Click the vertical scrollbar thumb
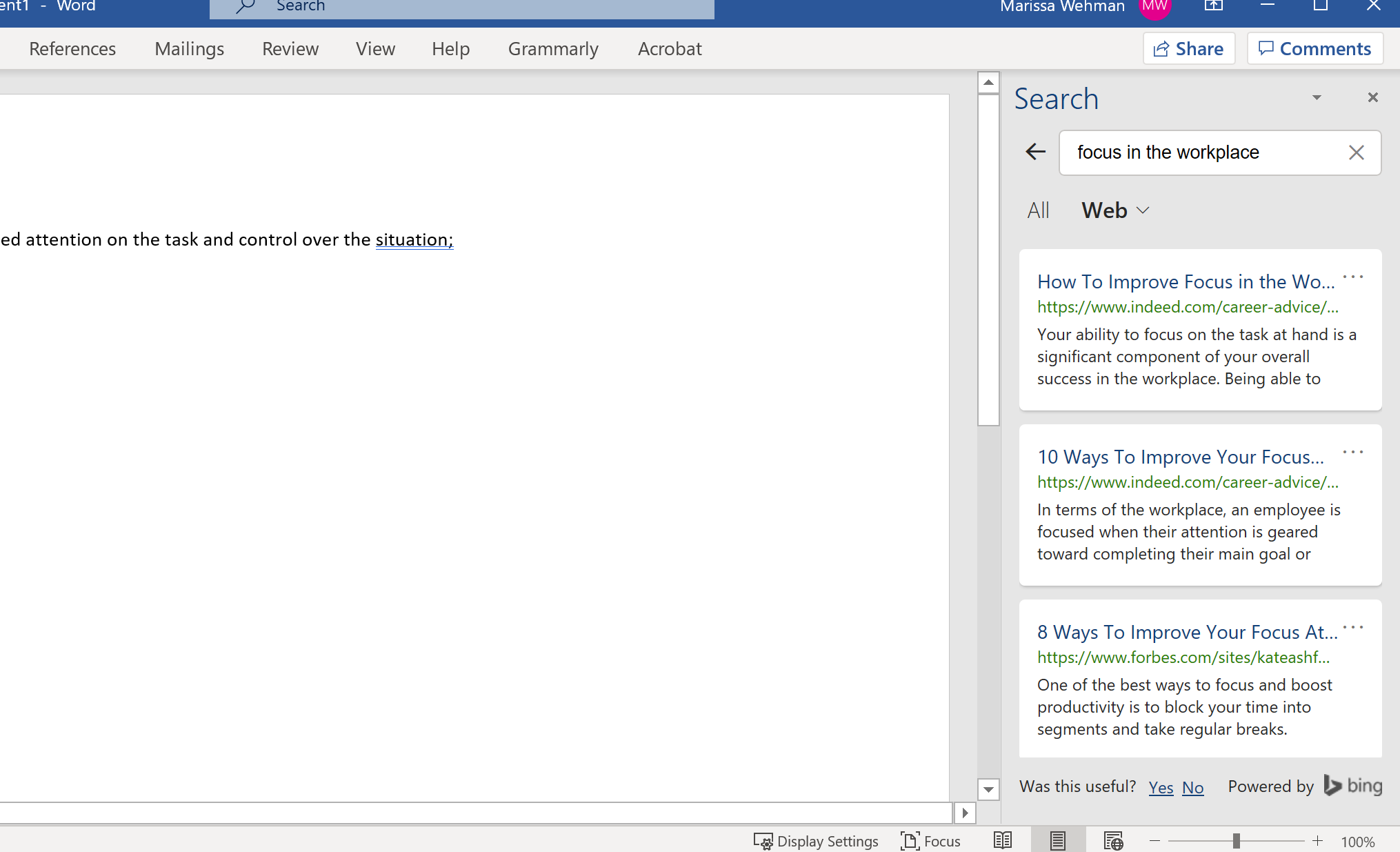1400x852 pixels. pyautogui.click(x=988, y=260)
